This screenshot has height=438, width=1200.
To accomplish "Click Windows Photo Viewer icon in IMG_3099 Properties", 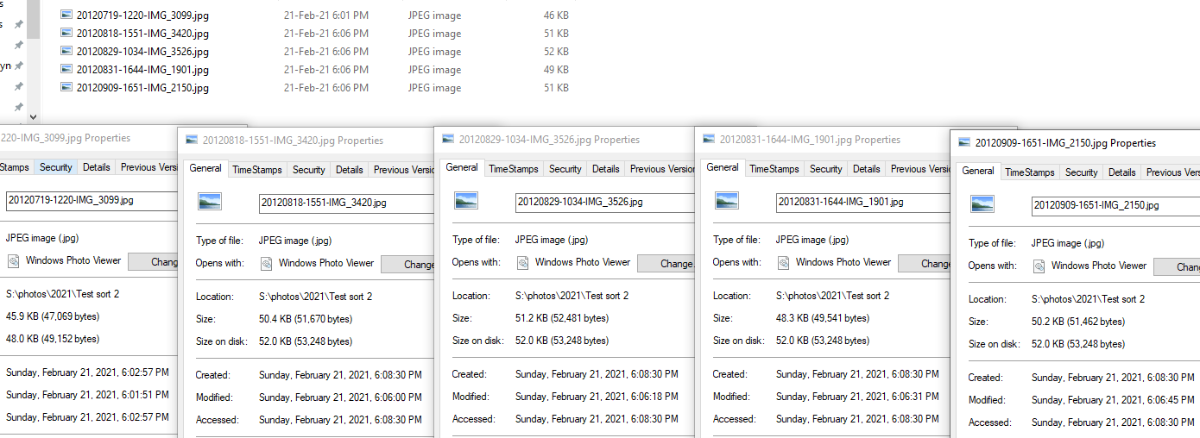I will 14,261.
